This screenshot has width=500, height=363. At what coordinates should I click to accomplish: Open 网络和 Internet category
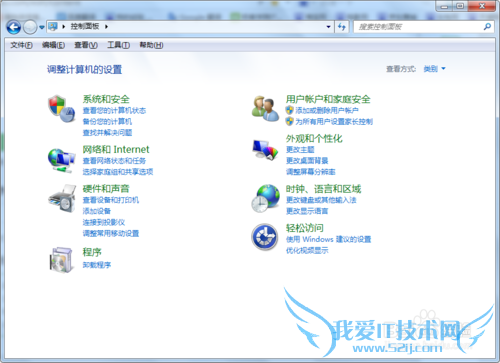[116, 149]
